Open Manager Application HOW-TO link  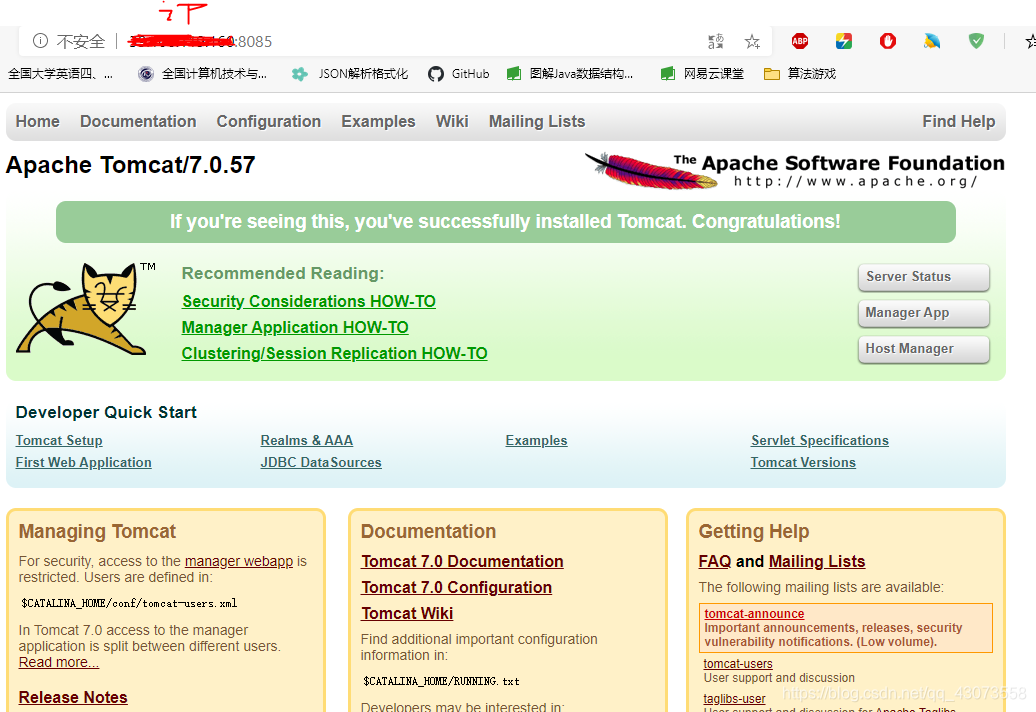point(295,328)
